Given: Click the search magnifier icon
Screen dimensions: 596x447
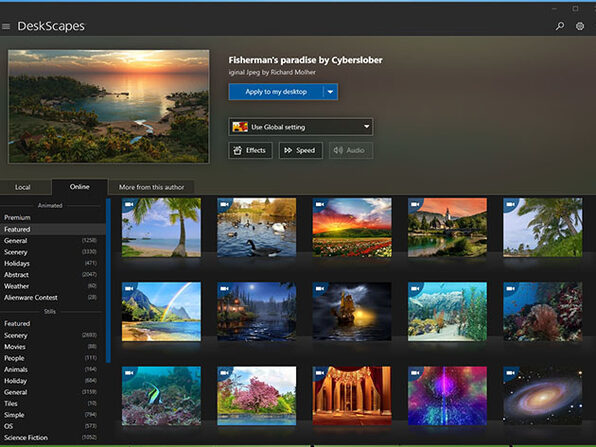Looking at the screenshot, I should 560,26.
